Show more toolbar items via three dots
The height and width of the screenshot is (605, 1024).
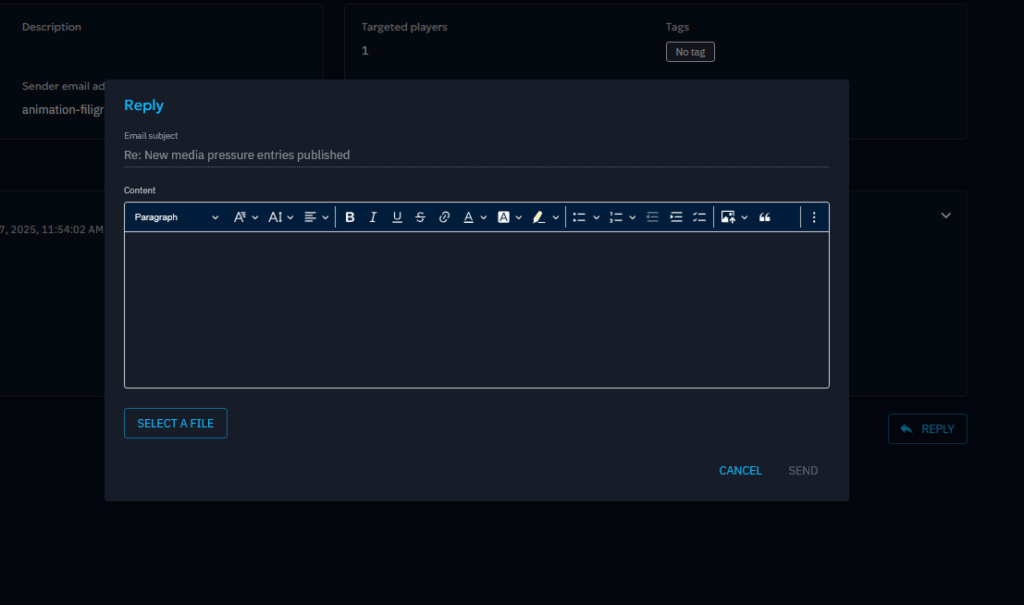(x=814, y=217)
